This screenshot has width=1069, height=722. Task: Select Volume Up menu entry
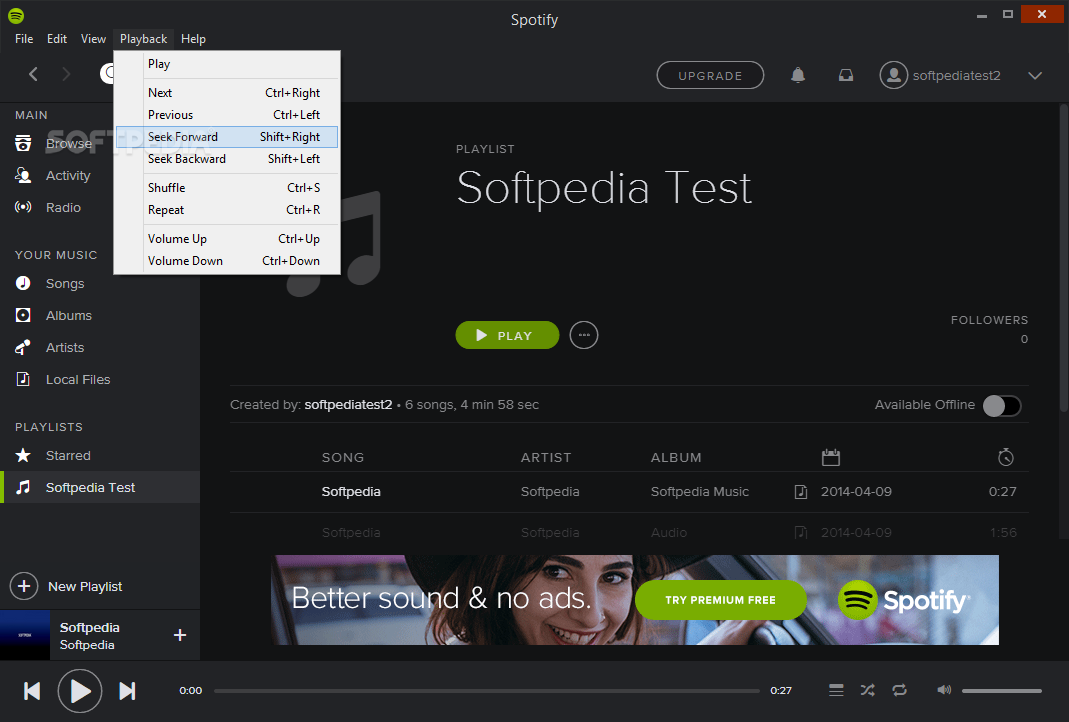click(x=226, y=239)
